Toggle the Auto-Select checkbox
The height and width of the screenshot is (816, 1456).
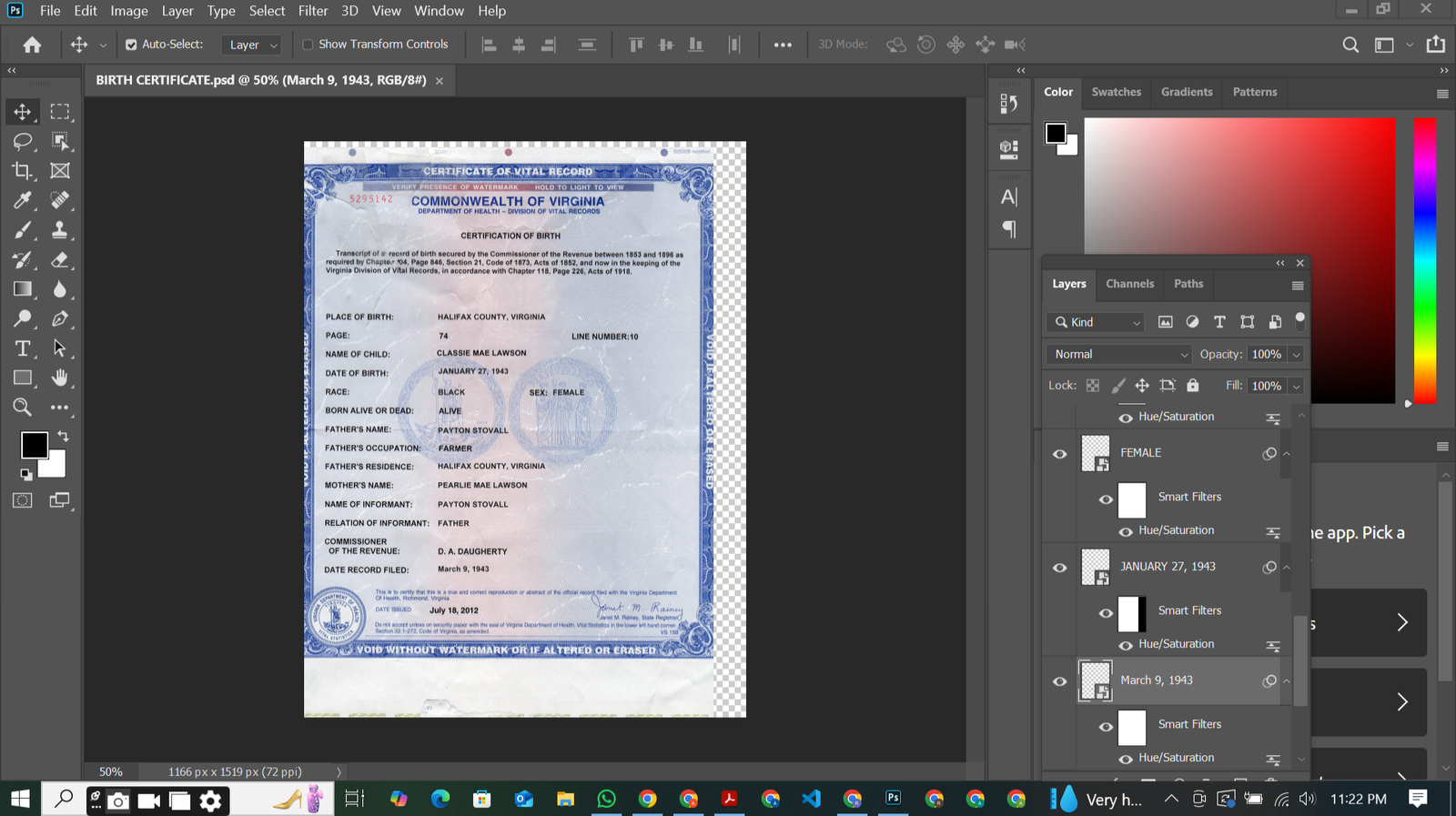pyautogui.click(x=131, y=45)
